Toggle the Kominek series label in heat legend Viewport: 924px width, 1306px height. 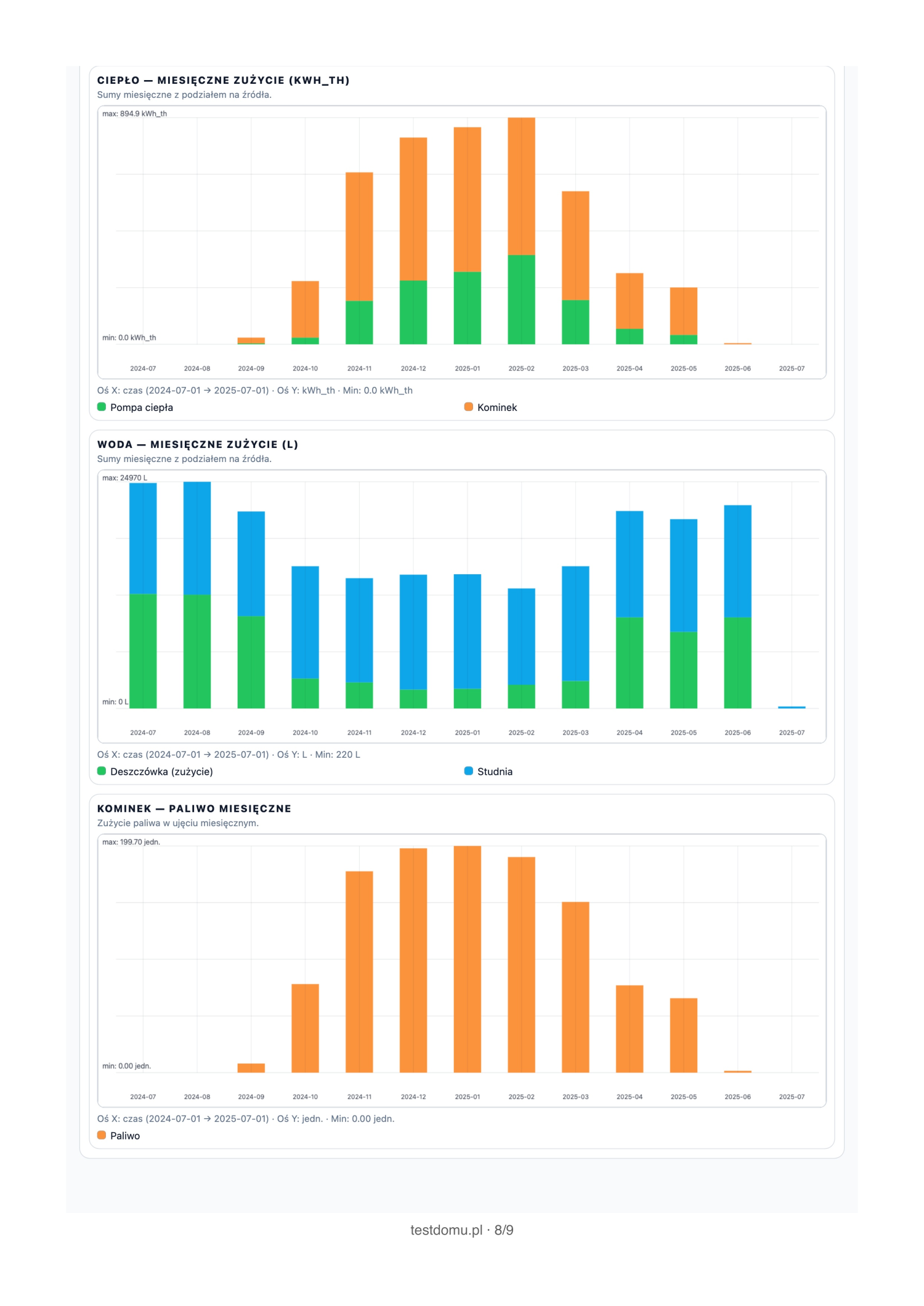[496, 407]
